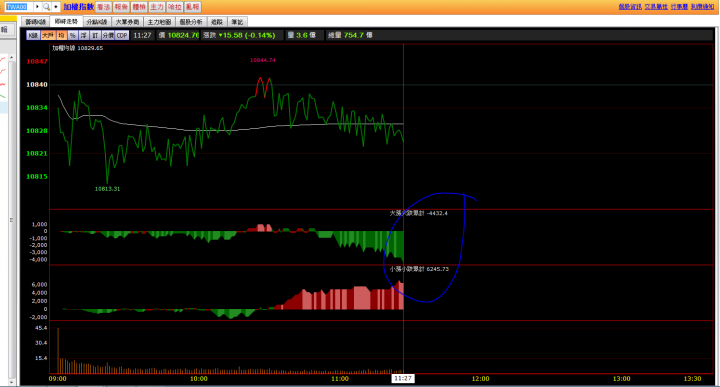Screen dimensions: 720x387
Task: Toggle the 大戶 indicator button
Action: coord(48,35)
